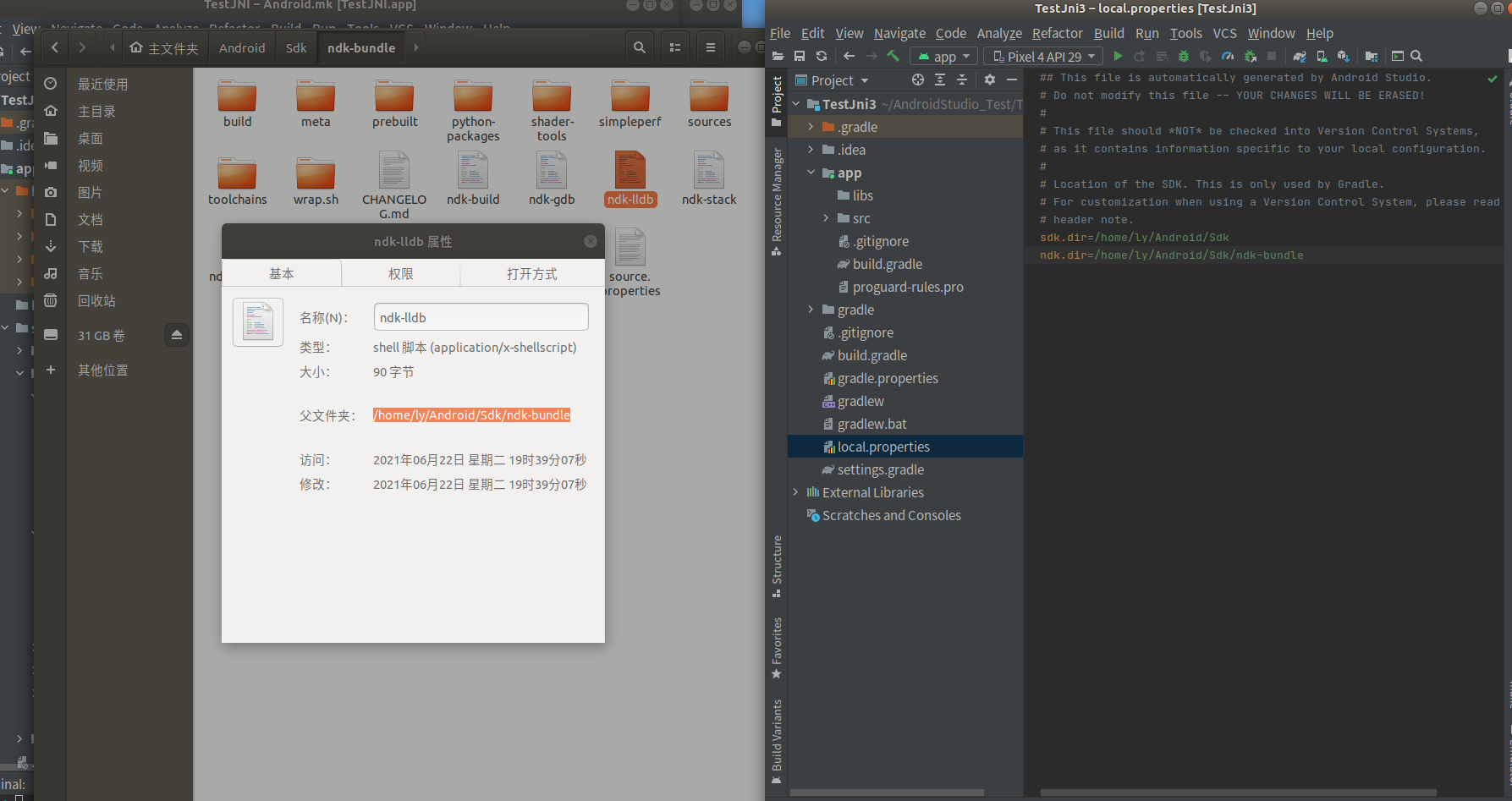Screen dimensions: 1512x801
Task: Click the Sdk path breadcrumb button
Action: pos(296,47)
